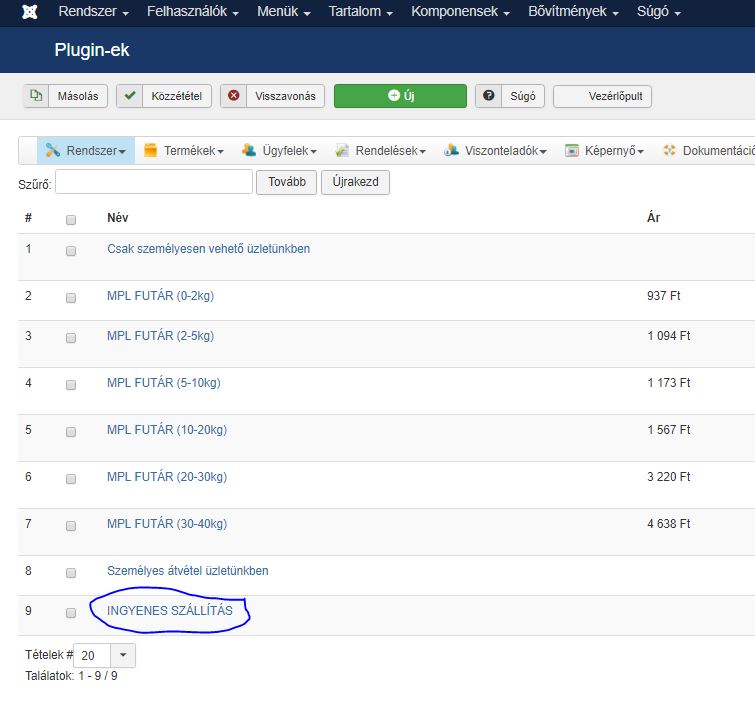Click the green Közzététel checkmark icon
The height and width of the screenshot is (716, 755).
130,95
